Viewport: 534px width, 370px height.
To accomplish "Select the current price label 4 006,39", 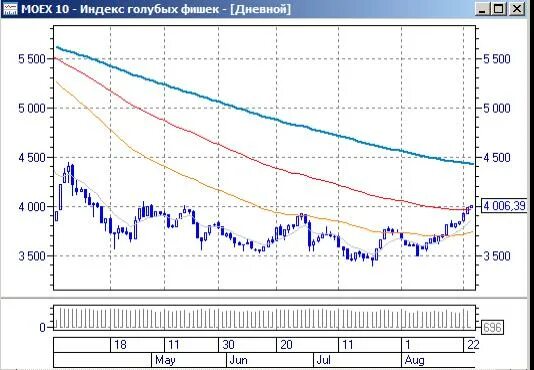I will [x=504, y=206].
